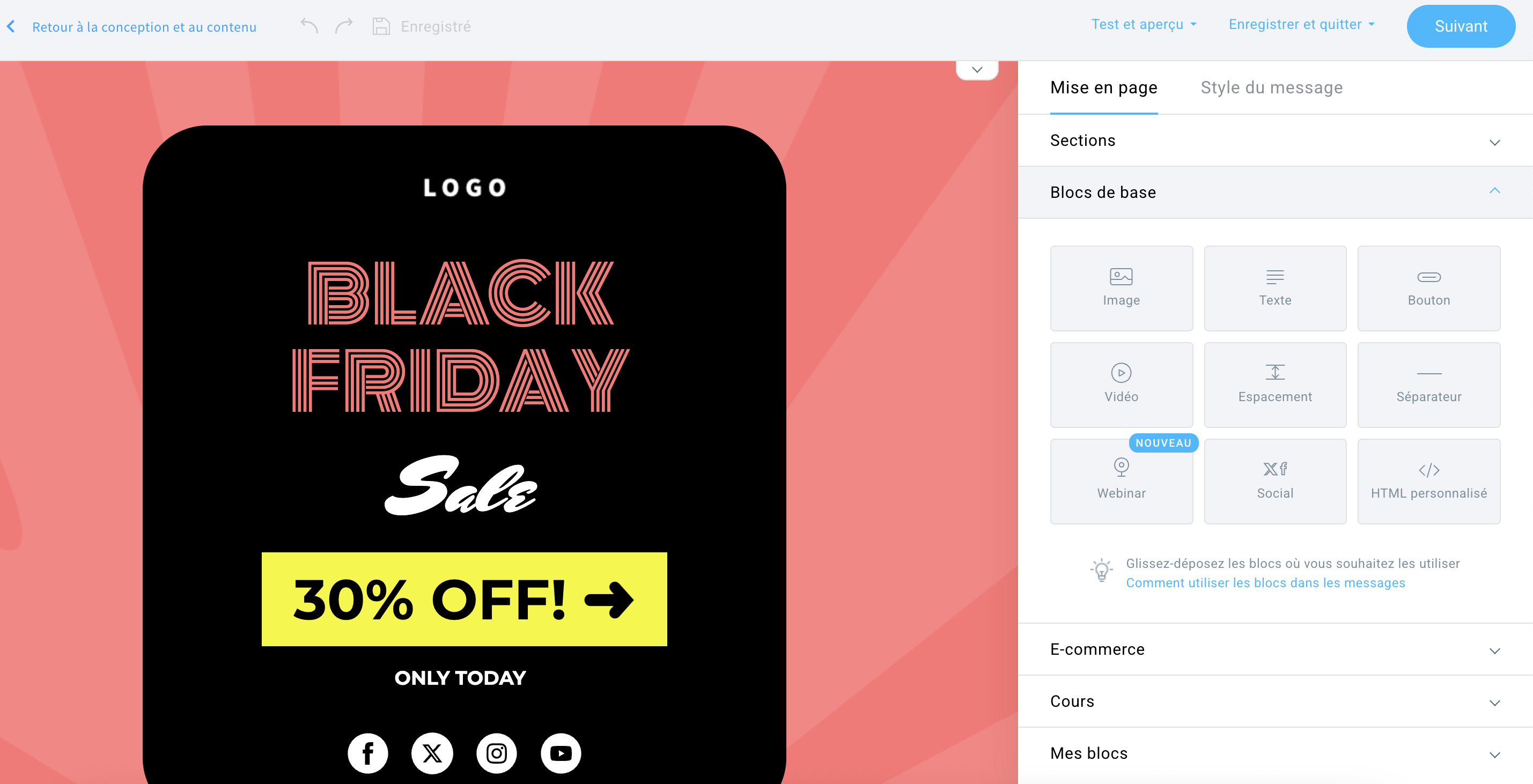This screenshot has height=784, width=1533.
Task: Open the Test et aperçu dropdown
Action: (x=1143, y=24)
